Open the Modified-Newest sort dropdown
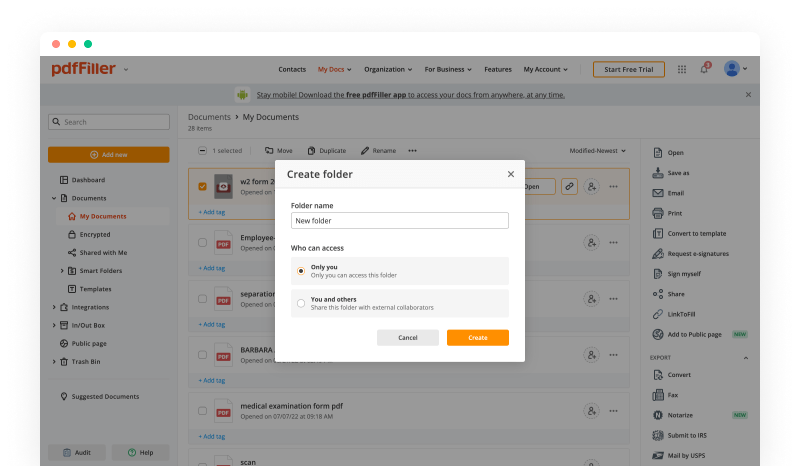Image resolution: width=792 pixels, height=466 pixels. [597, 151]
